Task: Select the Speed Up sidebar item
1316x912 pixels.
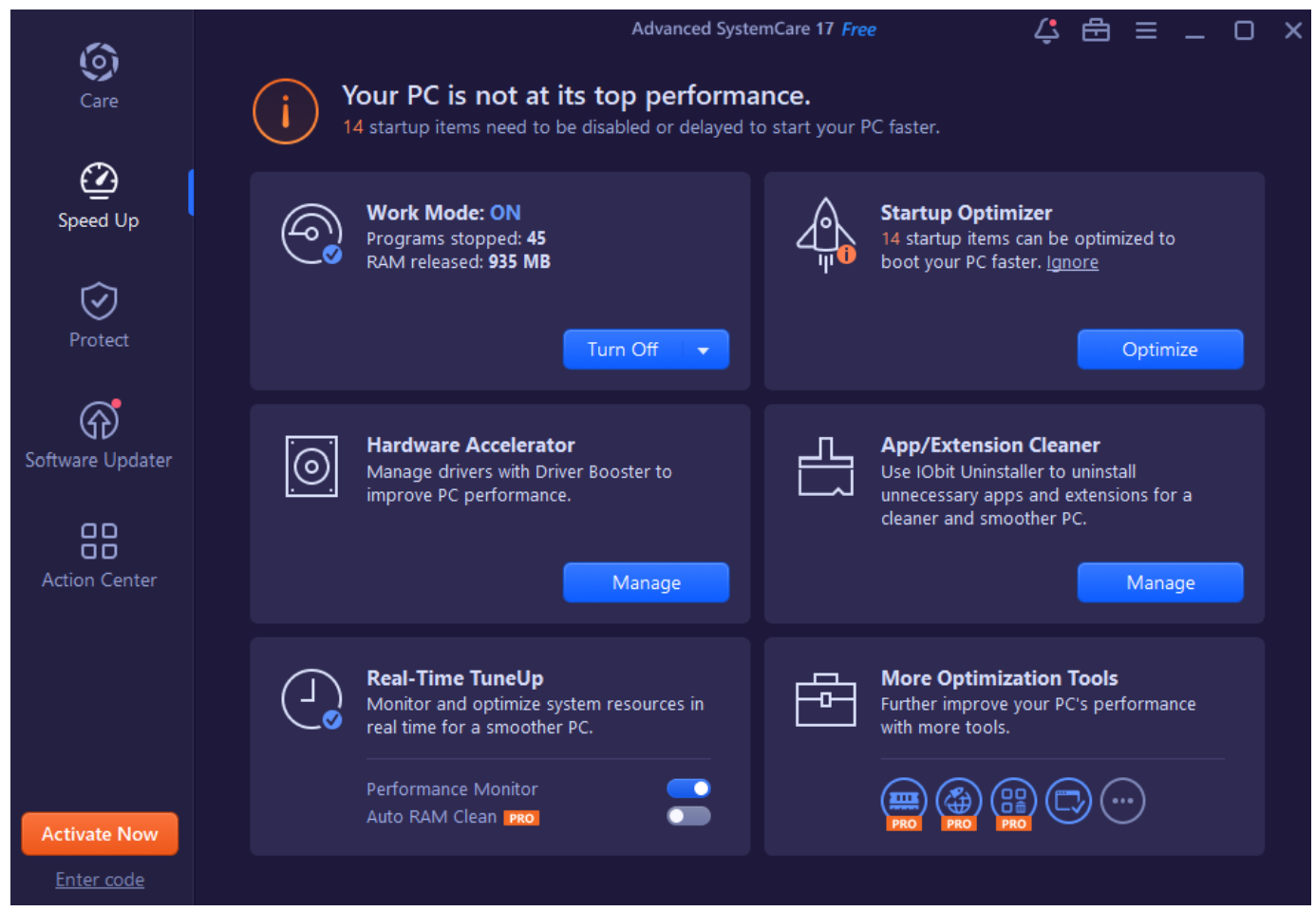Action: pos(99,196)
